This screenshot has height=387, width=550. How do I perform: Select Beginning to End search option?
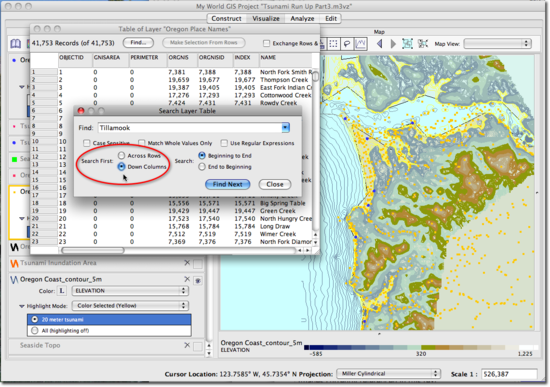point(202,155)
